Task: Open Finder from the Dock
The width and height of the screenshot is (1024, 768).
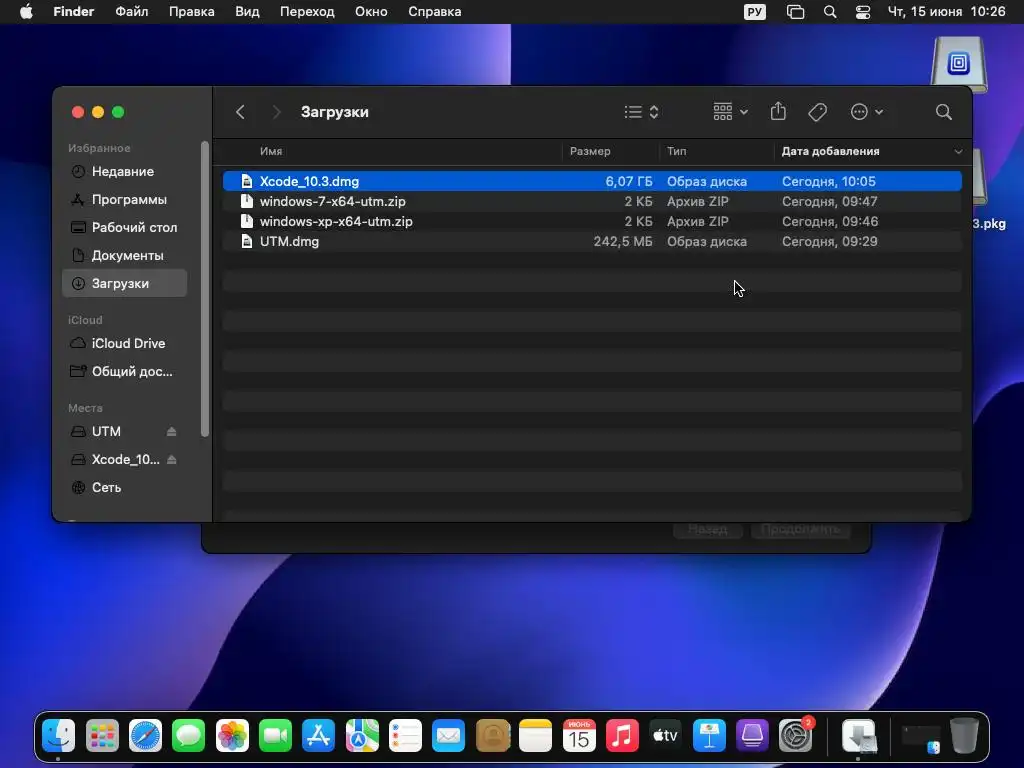Action: click(x=59, y=736)
